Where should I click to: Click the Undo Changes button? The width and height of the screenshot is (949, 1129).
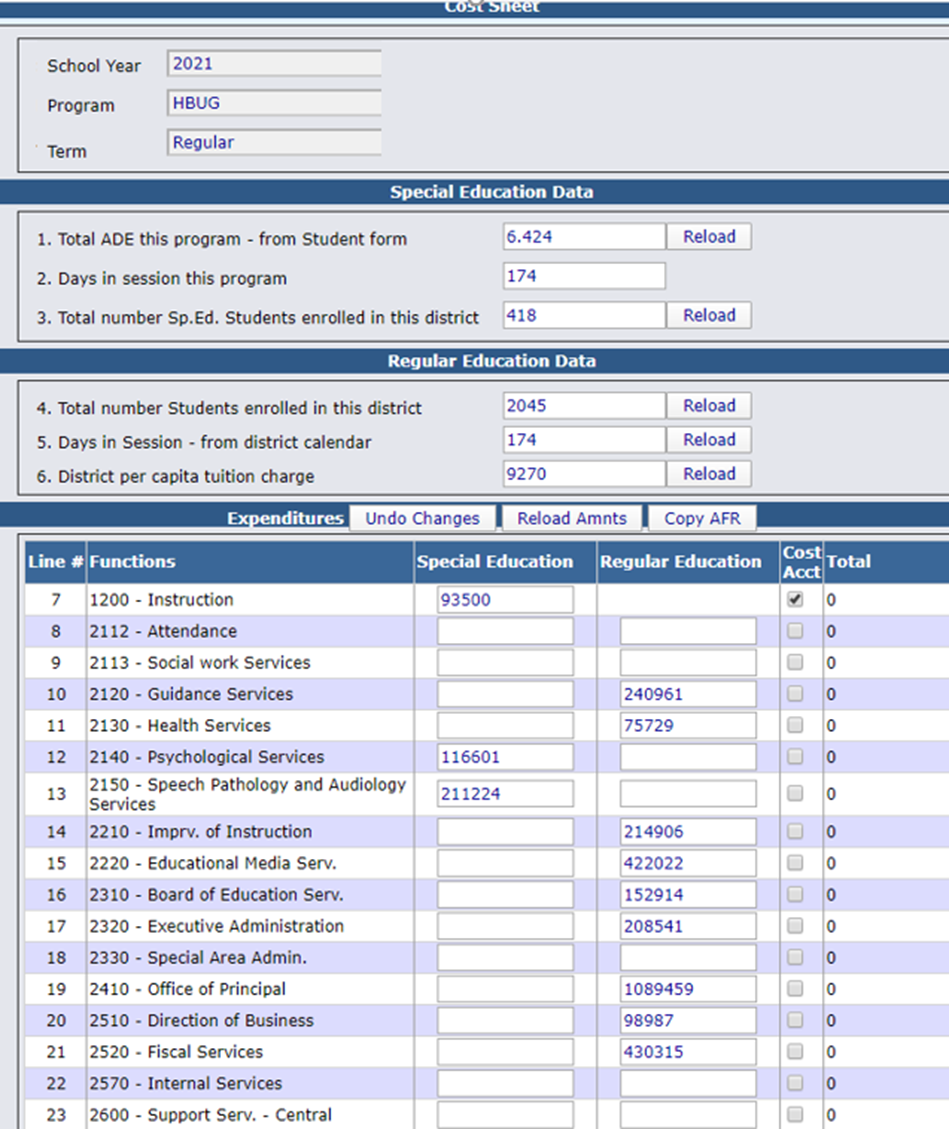click(423, 518)
